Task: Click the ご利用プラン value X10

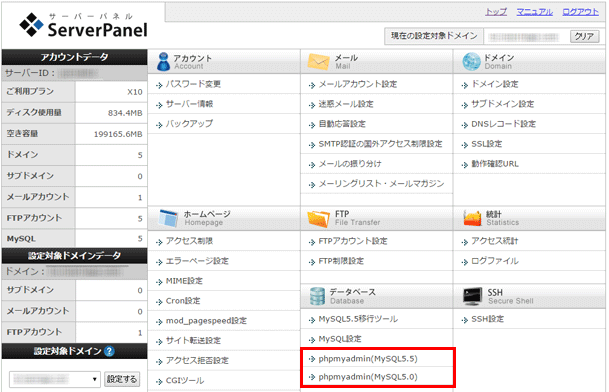Action: tap(135, 92)
